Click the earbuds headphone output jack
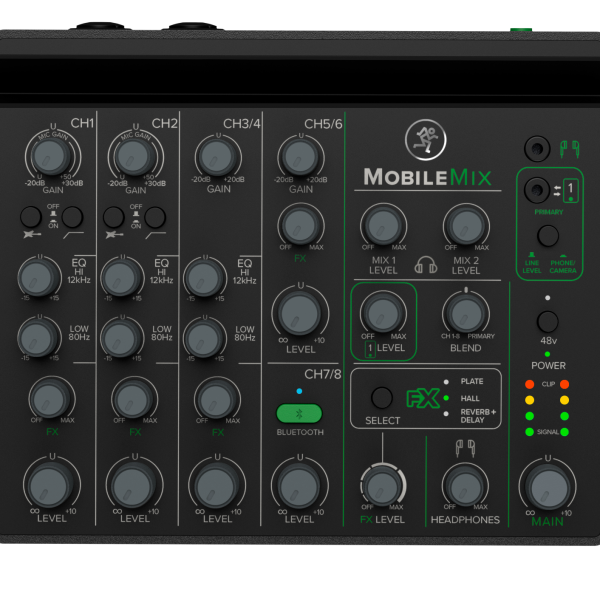 click(536, 148)
